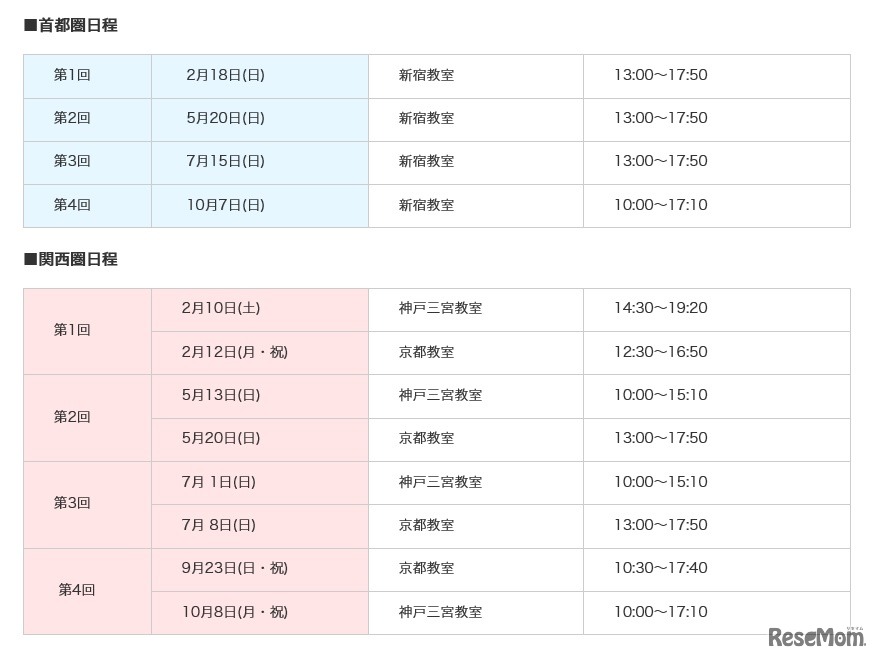
Task: Click the 7月15日(日) date cell
Action: tap(225, 161)
